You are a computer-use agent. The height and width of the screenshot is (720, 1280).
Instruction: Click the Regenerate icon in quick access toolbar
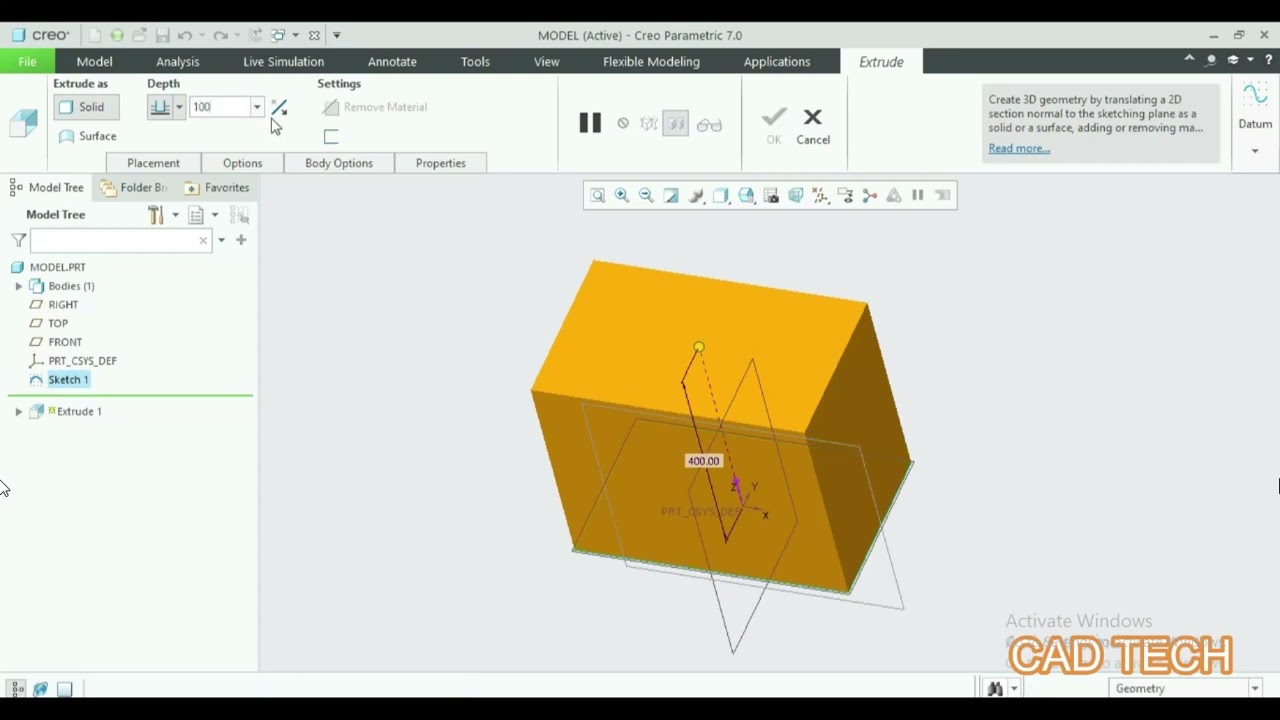click(255, 35)
